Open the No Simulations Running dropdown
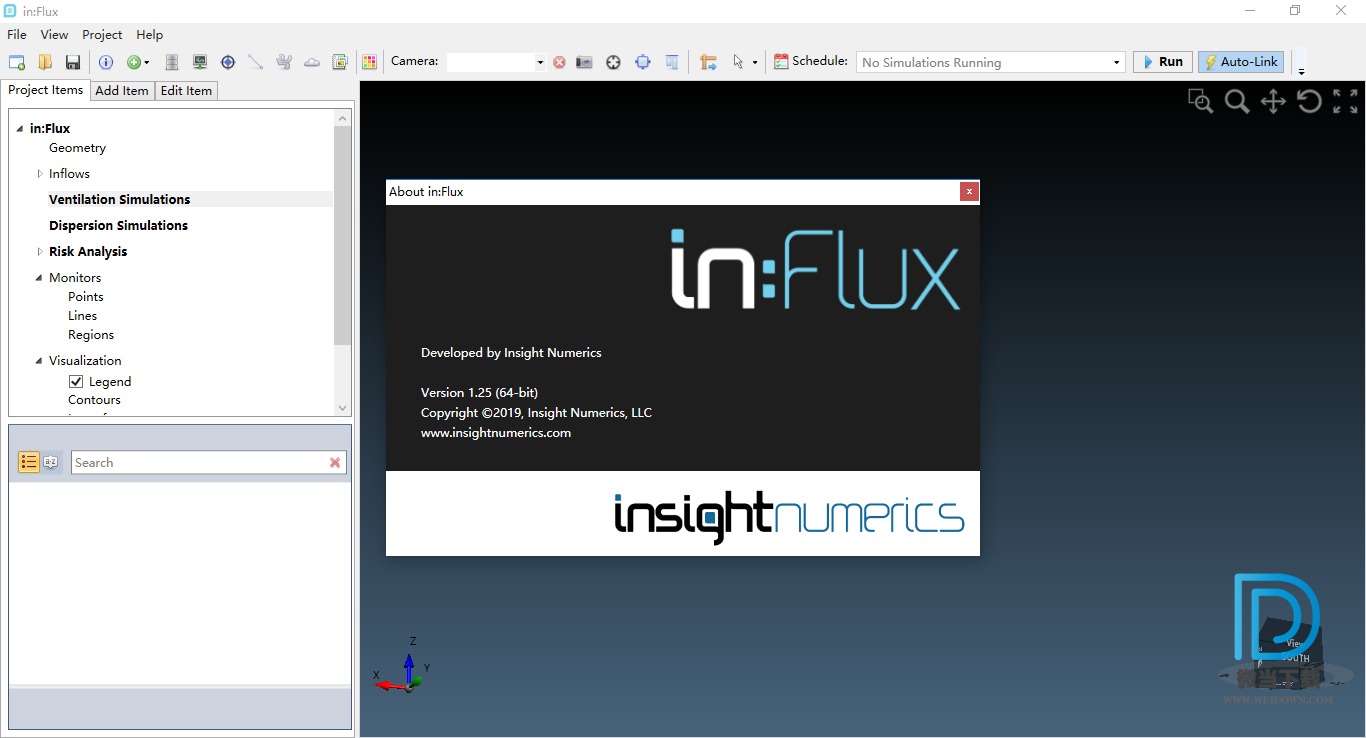 (x=991, y=62)
